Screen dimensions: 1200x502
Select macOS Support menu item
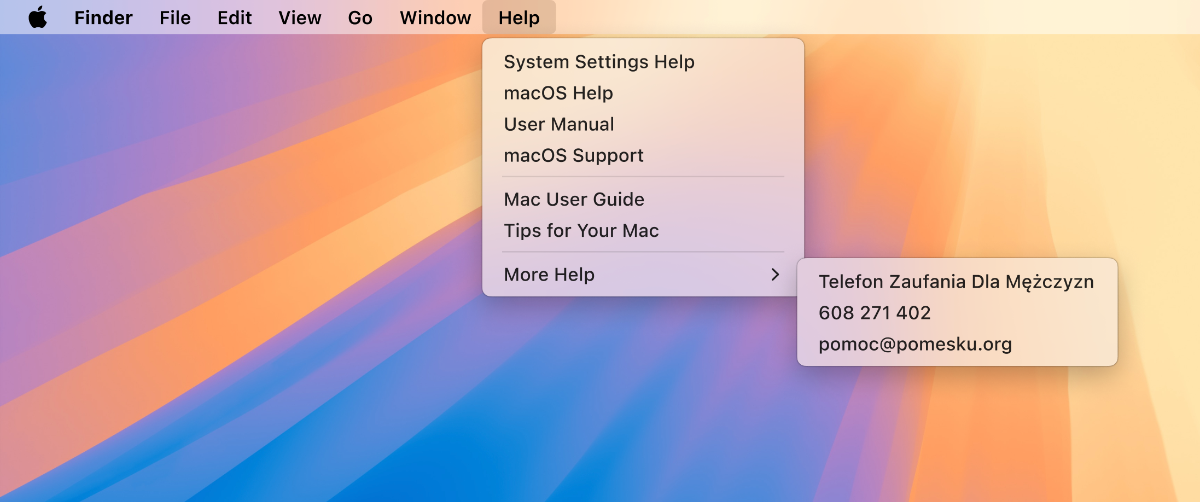pos(574,155)
